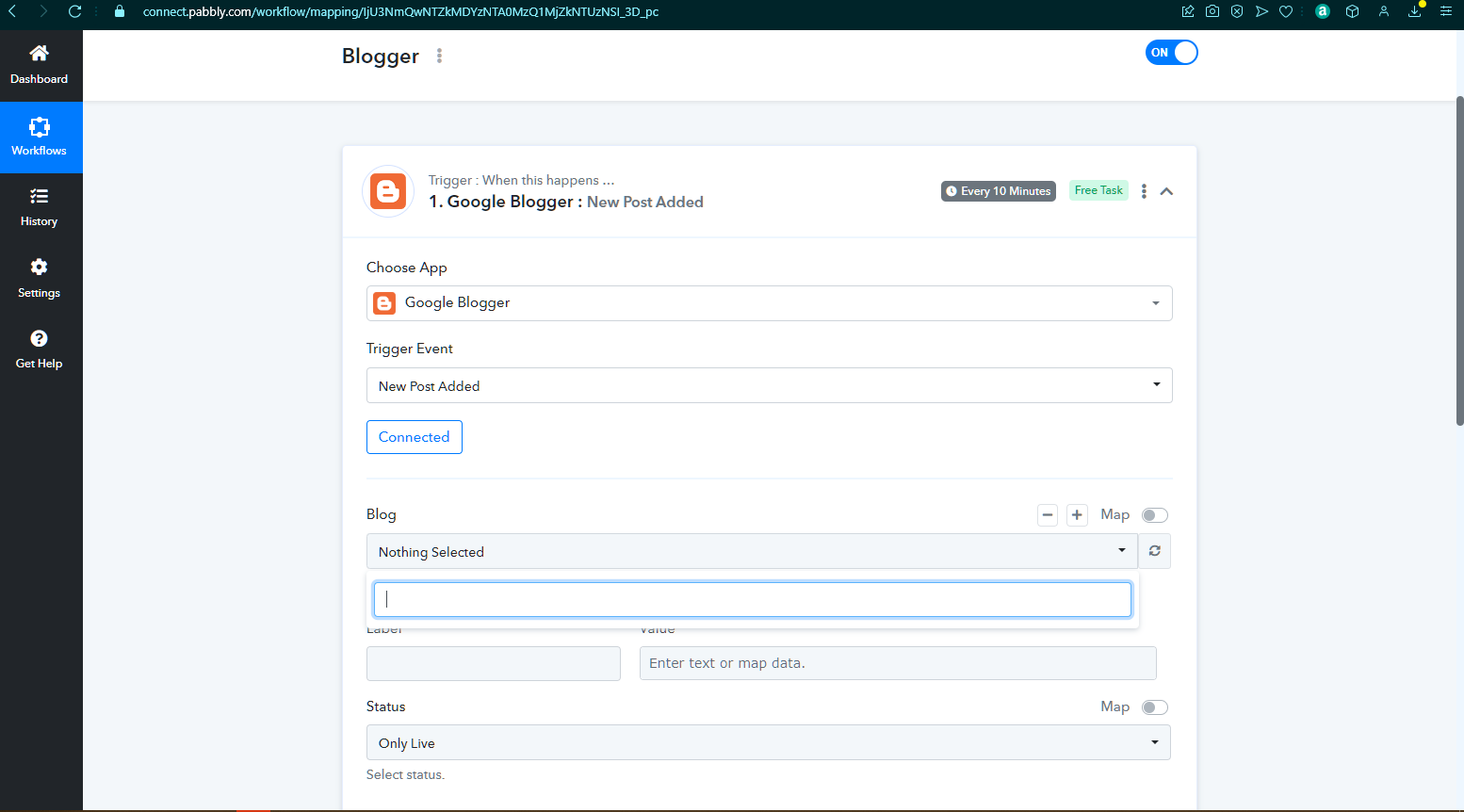Viewport: 1464px width, 812px height.
Task: Open the Trigger Event dropdown
Action: pyautogui.click(x=769, y=385)
